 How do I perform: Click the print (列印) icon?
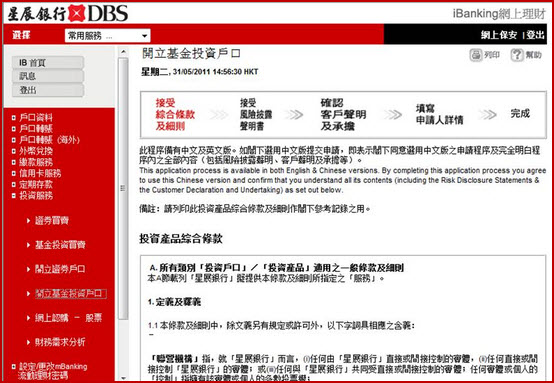[x=476, y=55]
